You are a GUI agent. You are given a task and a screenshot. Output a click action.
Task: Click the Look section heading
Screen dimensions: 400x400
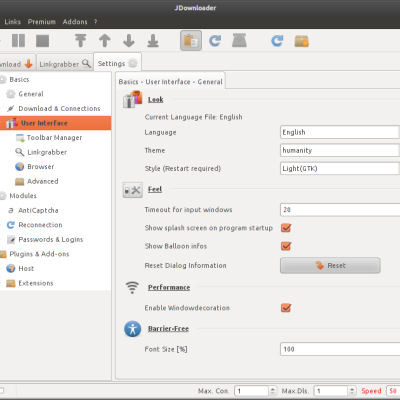point(156,99)
